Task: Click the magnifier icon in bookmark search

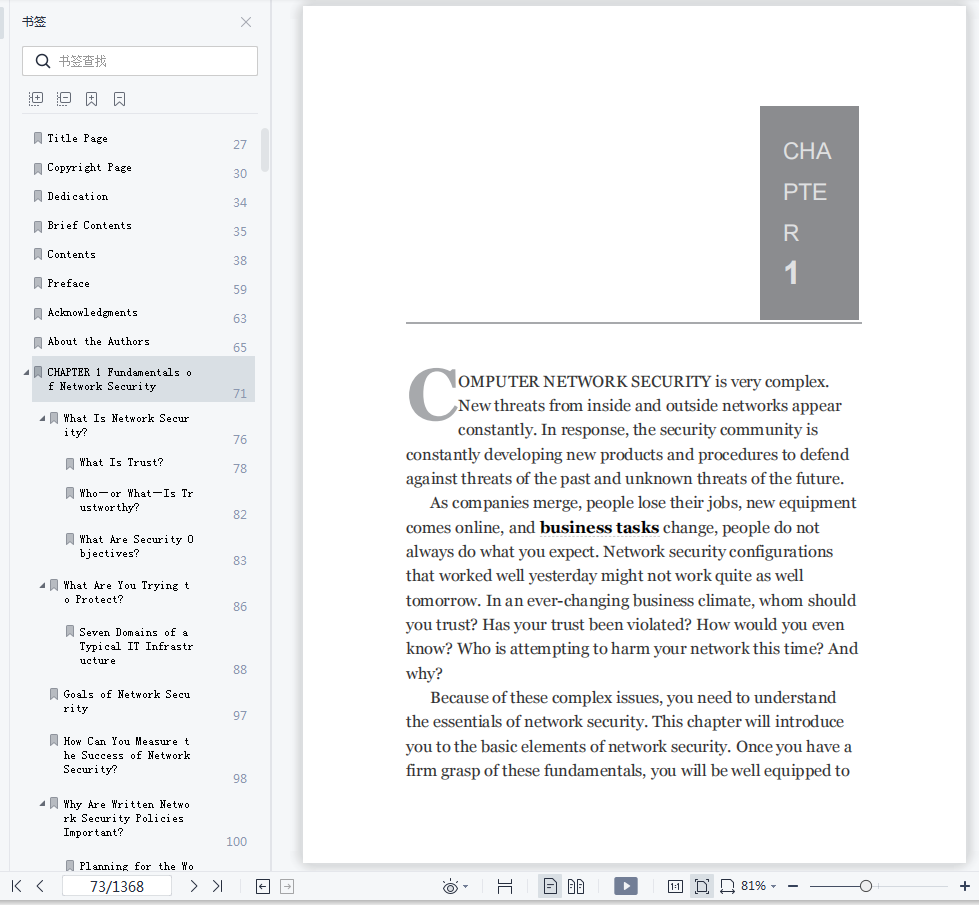Action: click(42, 61)
